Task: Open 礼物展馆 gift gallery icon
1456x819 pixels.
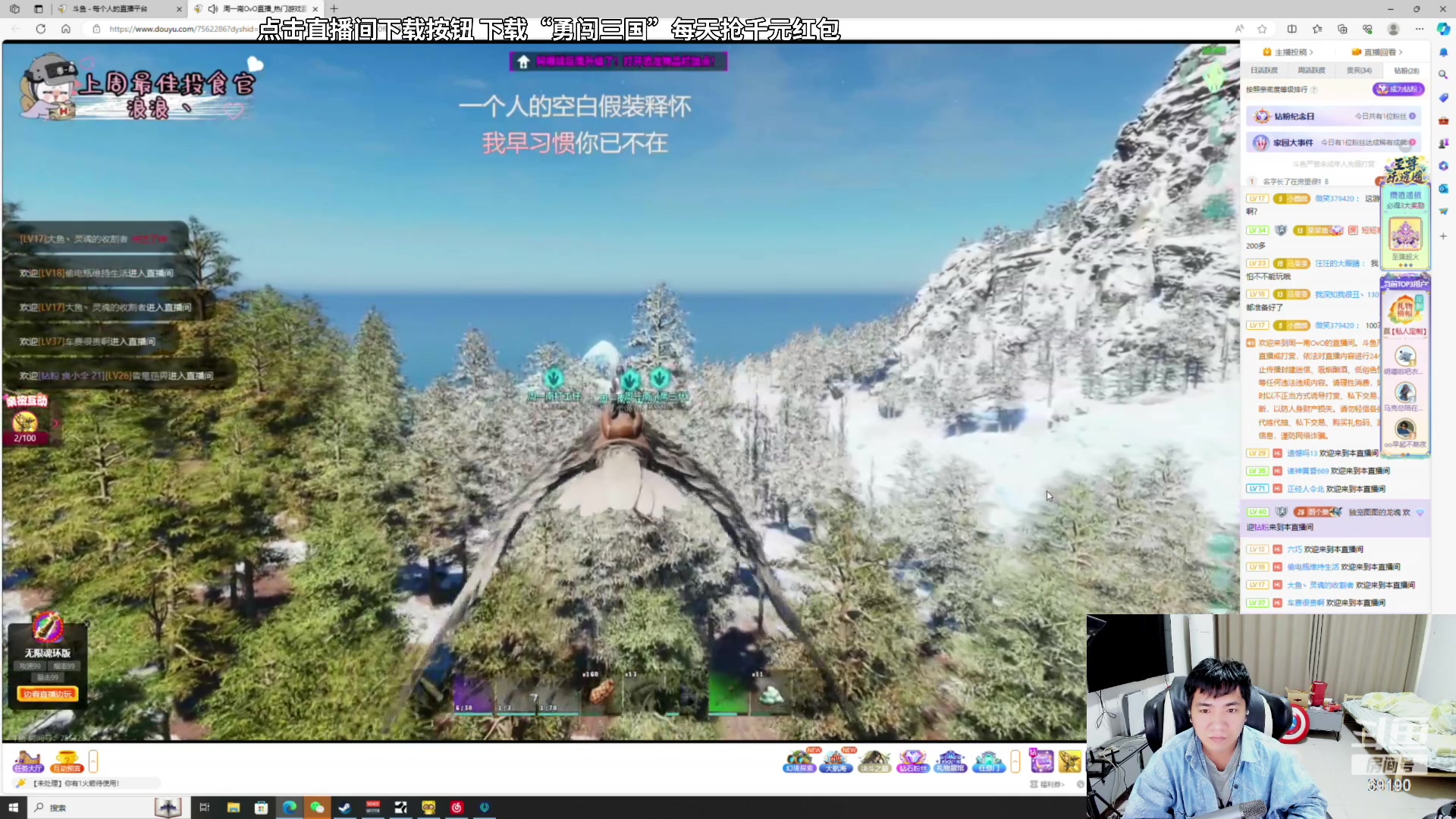Action: click(949, 761)
